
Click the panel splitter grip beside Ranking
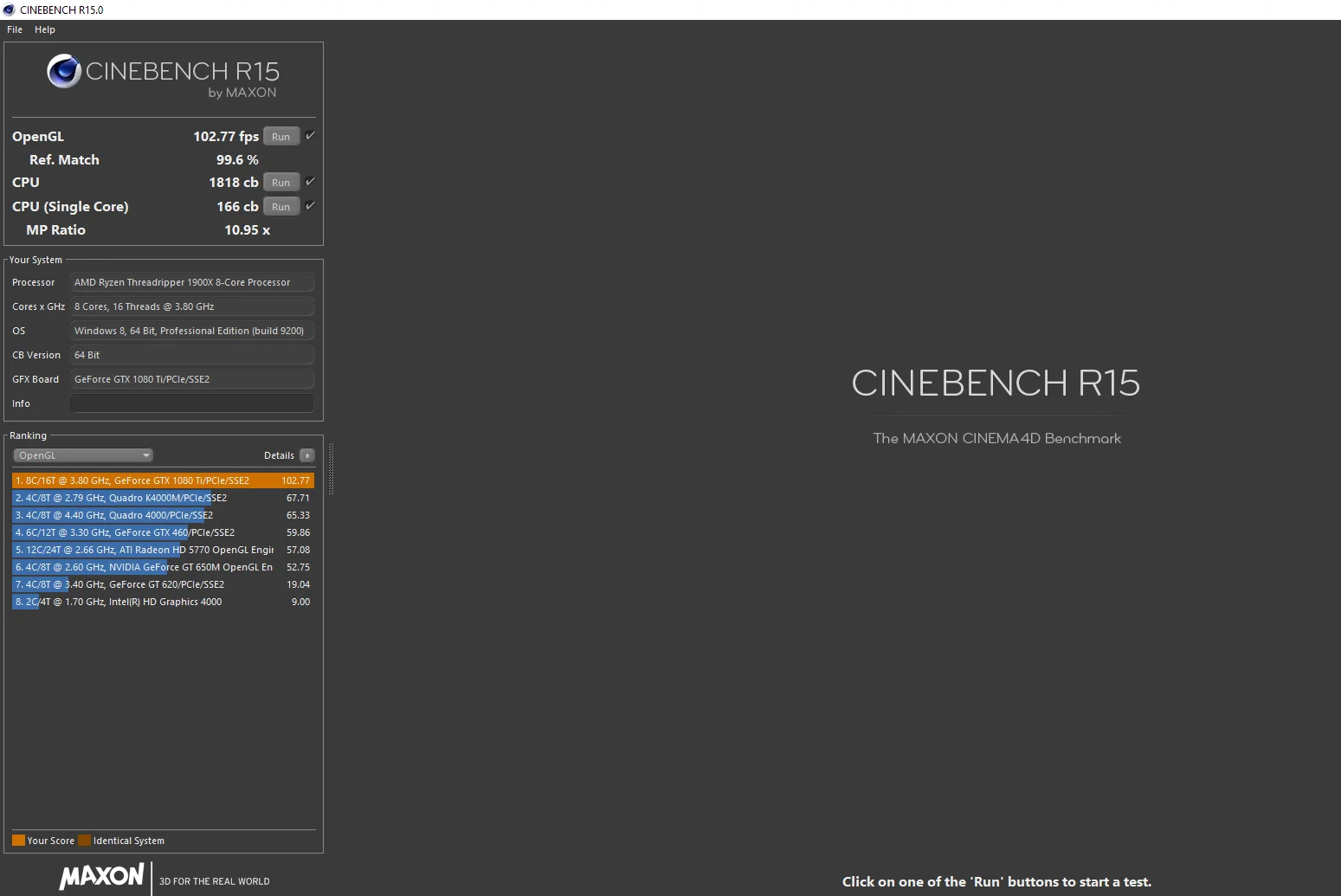331,468
